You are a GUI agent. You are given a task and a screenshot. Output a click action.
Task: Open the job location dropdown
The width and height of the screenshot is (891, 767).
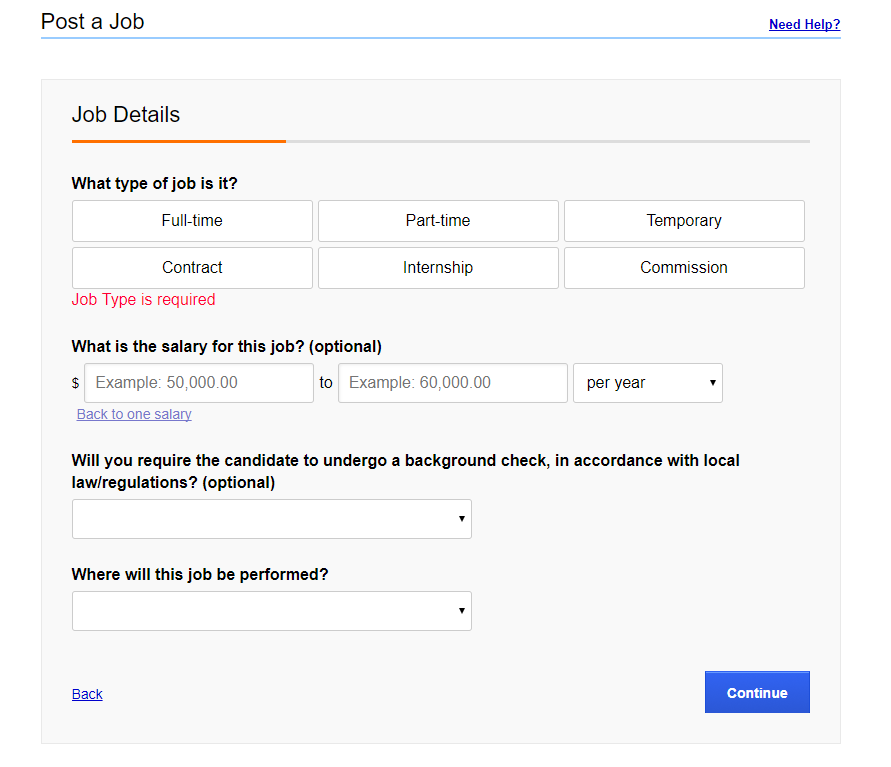coord(272,611)
